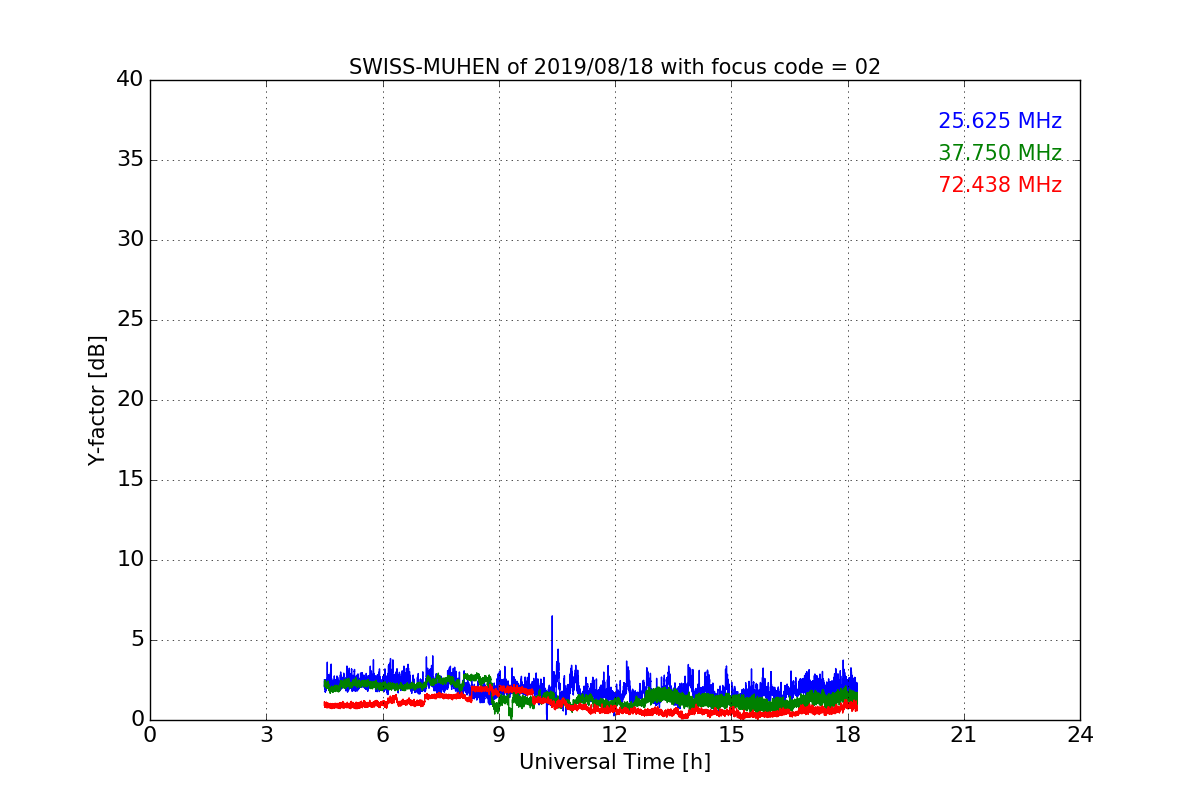Select the 37.750 MHz legend label
This screenshot has height=800, width=1200.
(1000, 153)
